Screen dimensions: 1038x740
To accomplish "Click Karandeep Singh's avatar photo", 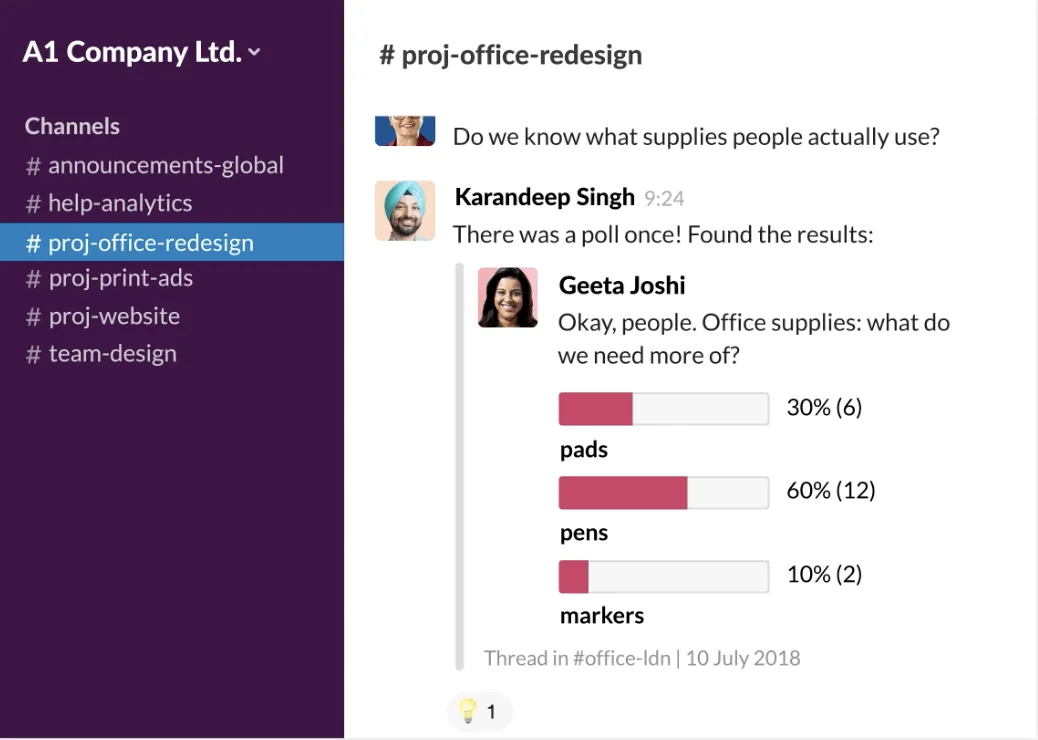I will 405,210.
